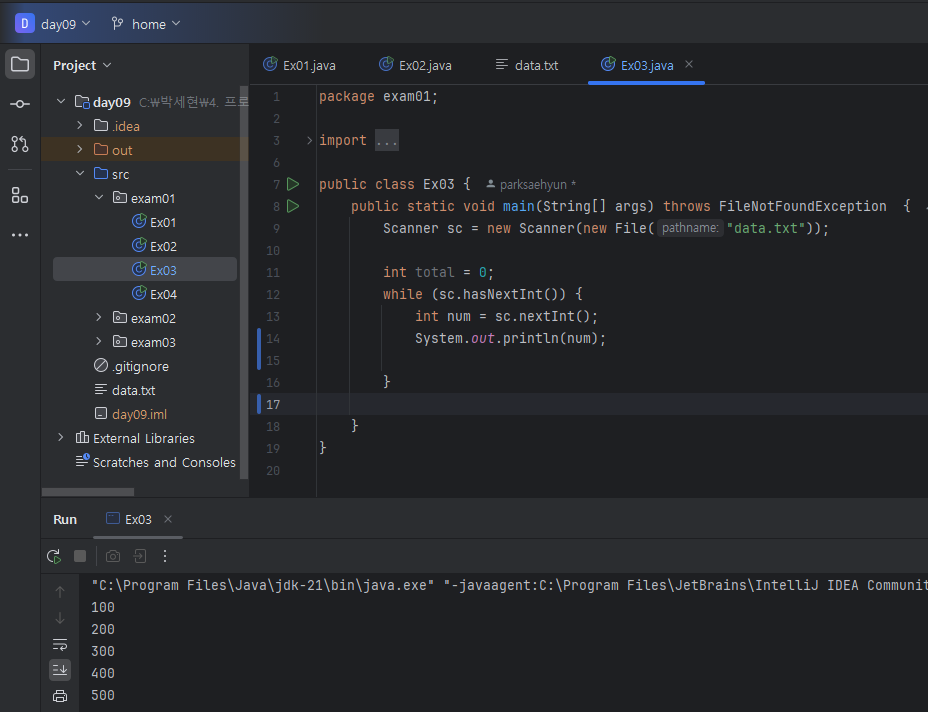Viewport: 928px width, 712px height.
Task: Click author hint parksaehyun
Action: point(531,185)
